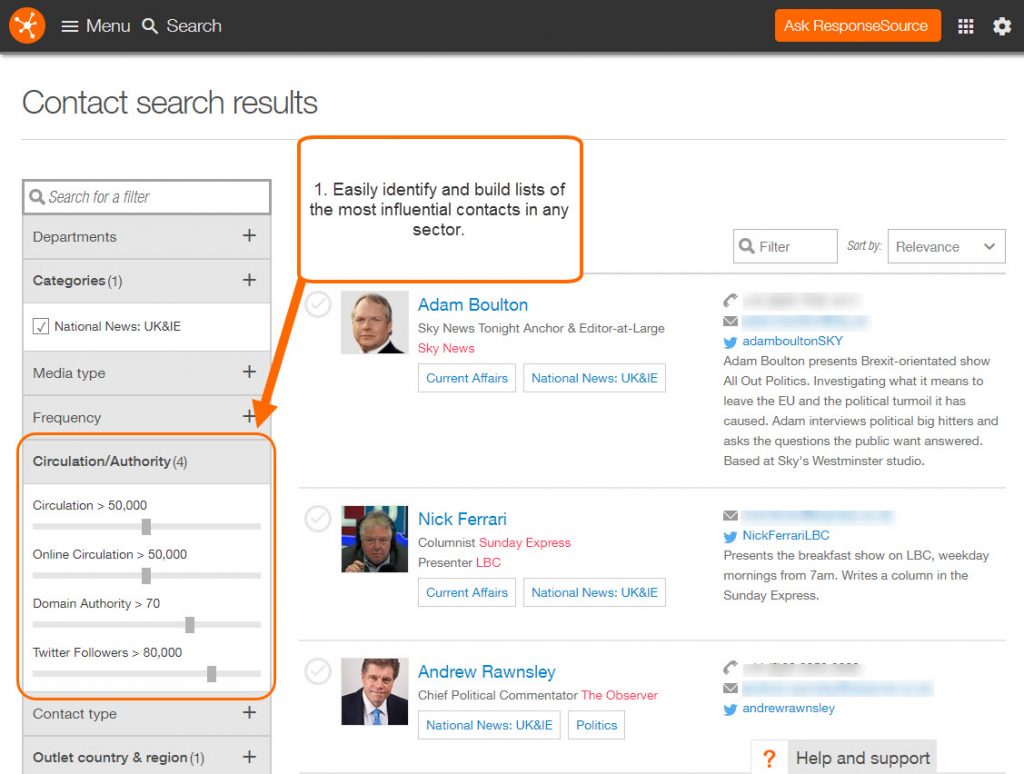This screenshot has height=774, width=1024.
Task: Click Adam Boulton's National News: UK&IE tag
Action: click(594, 378)
